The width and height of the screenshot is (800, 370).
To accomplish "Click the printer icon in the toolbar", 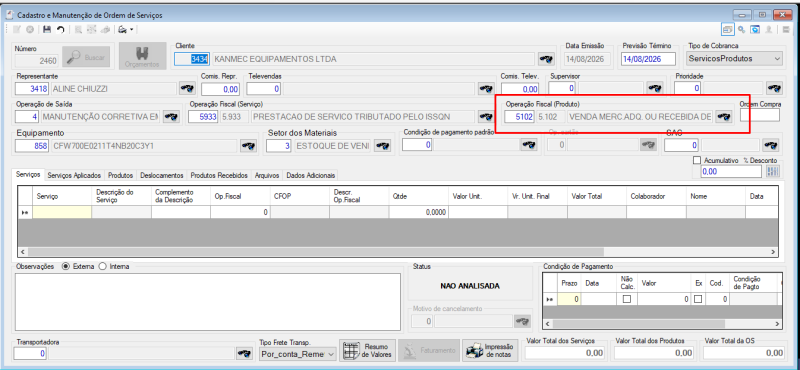I will click(x=122, y=30).
